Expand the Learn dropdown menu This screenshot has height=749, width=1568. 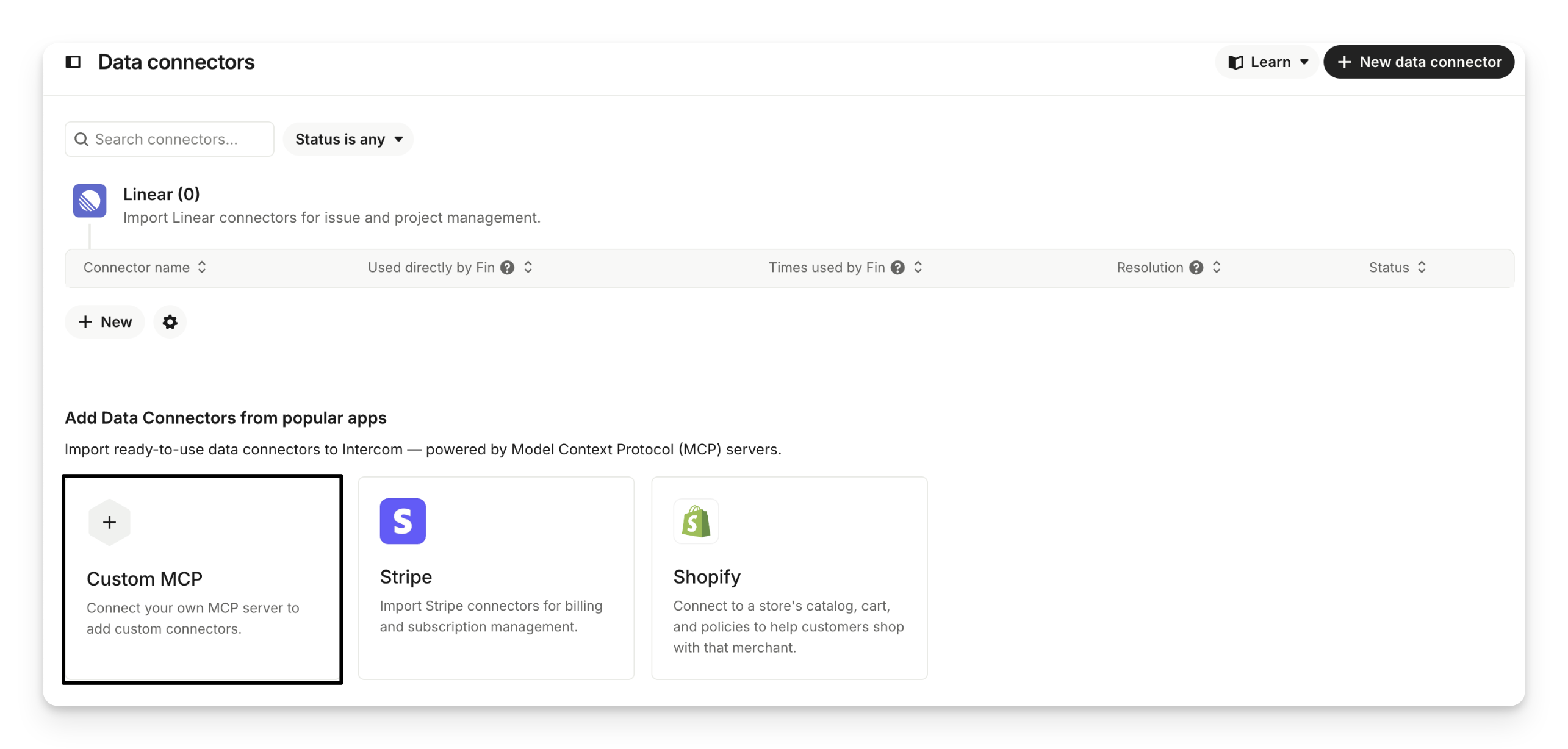point(1268,62)
